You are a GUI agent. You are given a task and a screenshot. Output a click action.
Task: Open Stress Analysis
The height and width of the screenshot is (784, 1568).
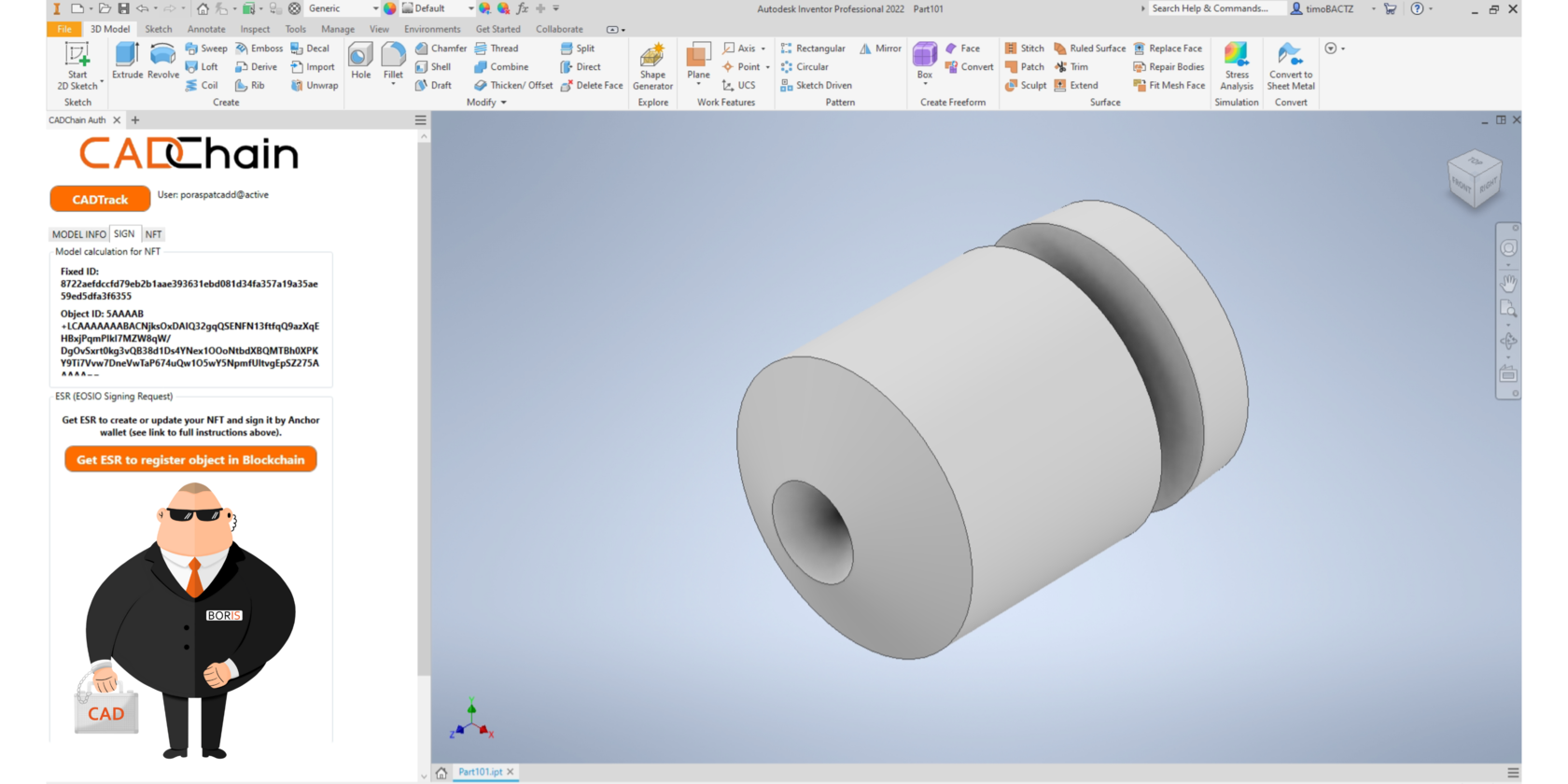1237,66
